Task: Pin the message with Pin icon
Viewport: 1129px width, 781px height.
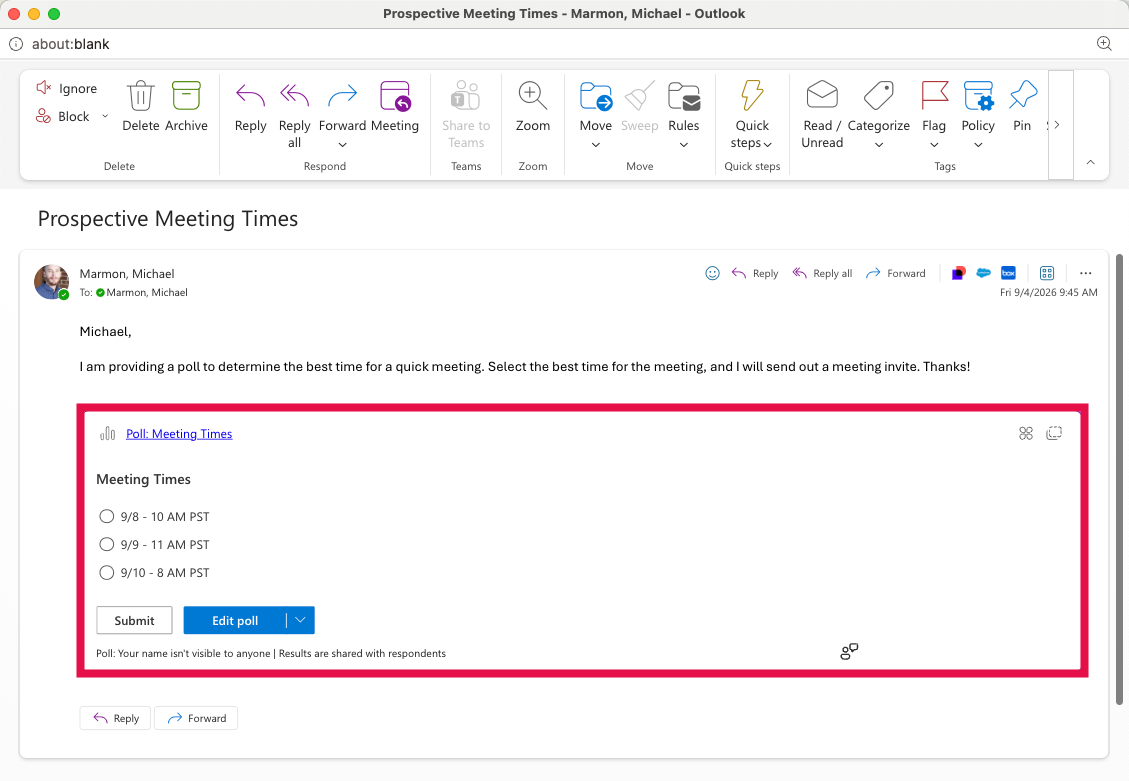Action: point(1022,95)
